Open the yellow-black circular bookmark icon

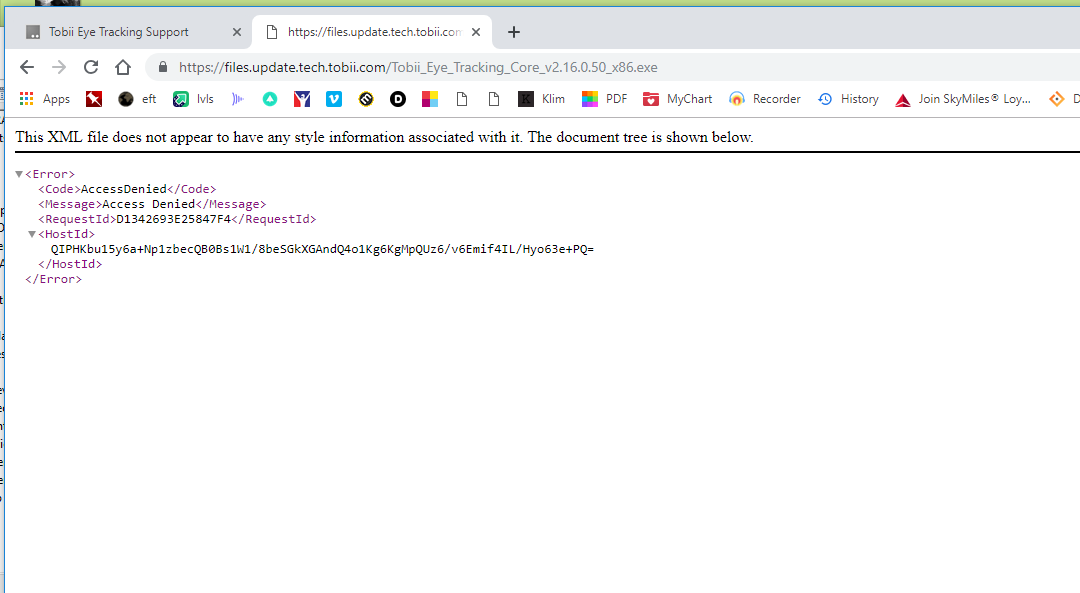[x=366, y=99]
